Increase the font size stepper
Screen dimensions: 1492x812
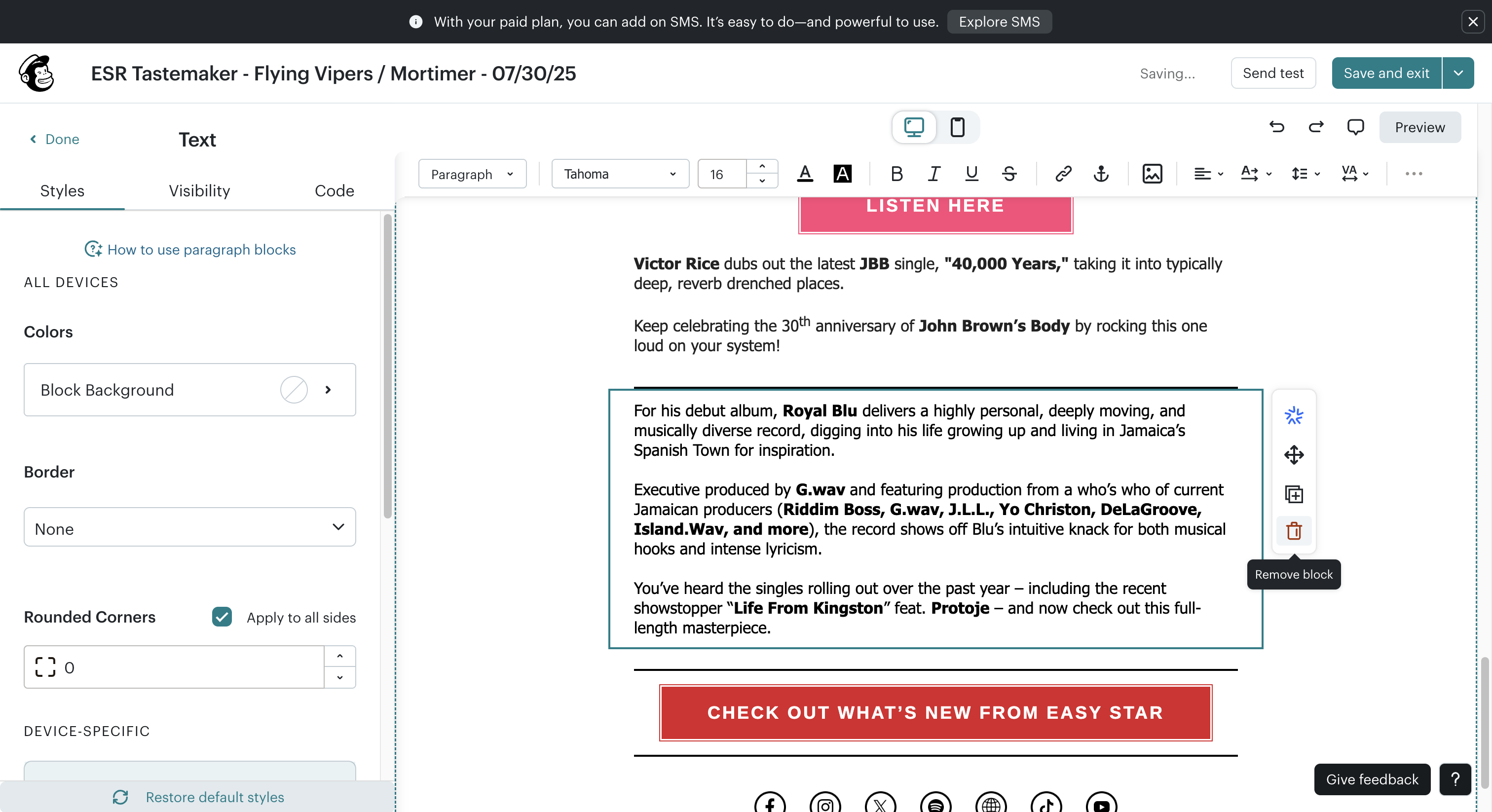click(x=762, y=167)
